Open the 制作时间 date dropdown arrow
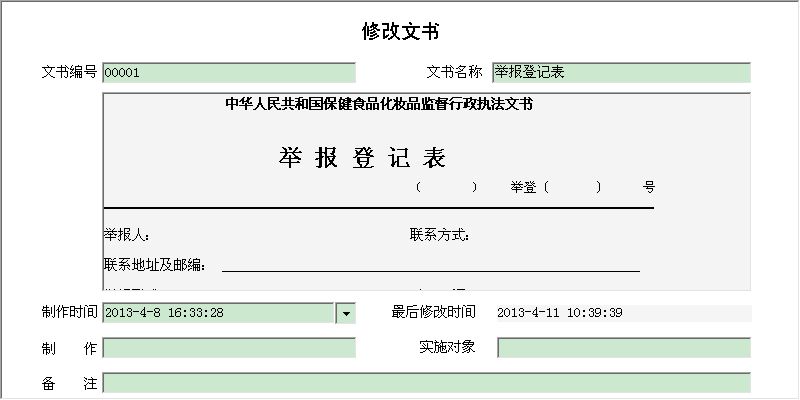The image size is (800, 400). [x=345, y=313]
